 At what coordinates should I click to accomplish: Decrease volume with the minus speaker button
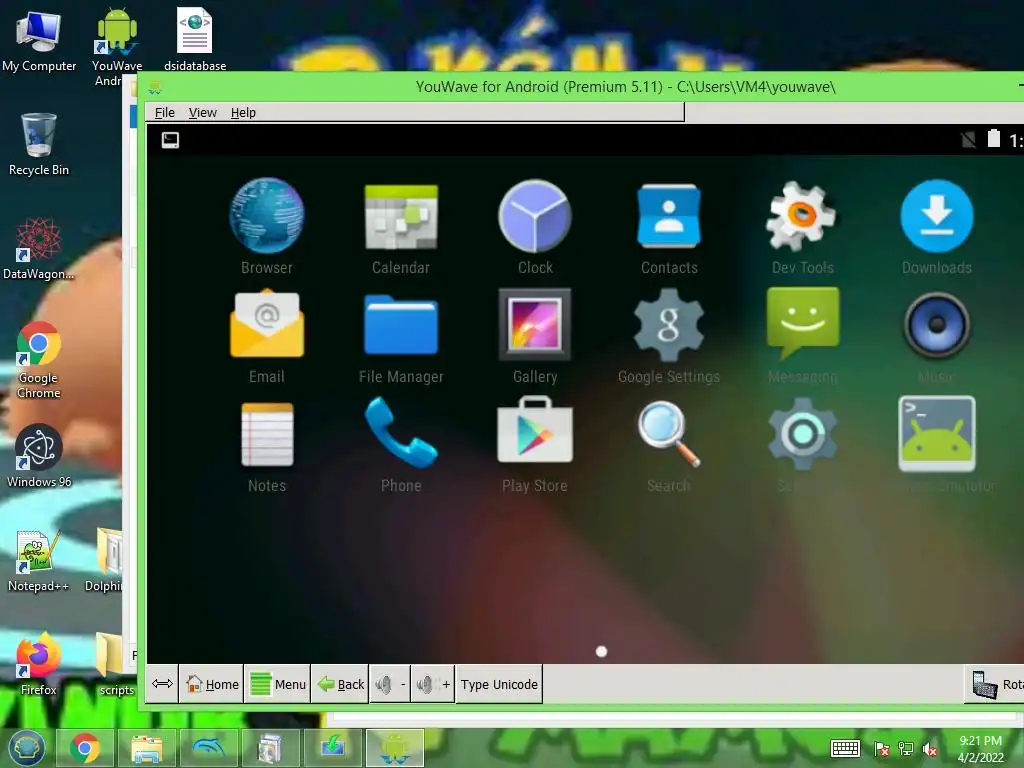391,684
